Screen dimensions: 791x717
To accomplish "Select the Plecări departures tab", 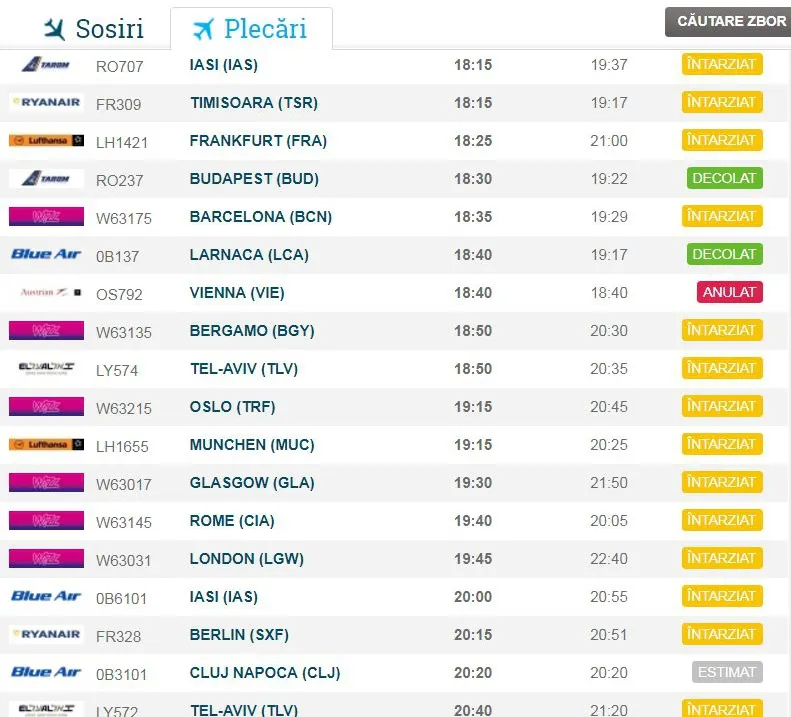I will 251,29.
